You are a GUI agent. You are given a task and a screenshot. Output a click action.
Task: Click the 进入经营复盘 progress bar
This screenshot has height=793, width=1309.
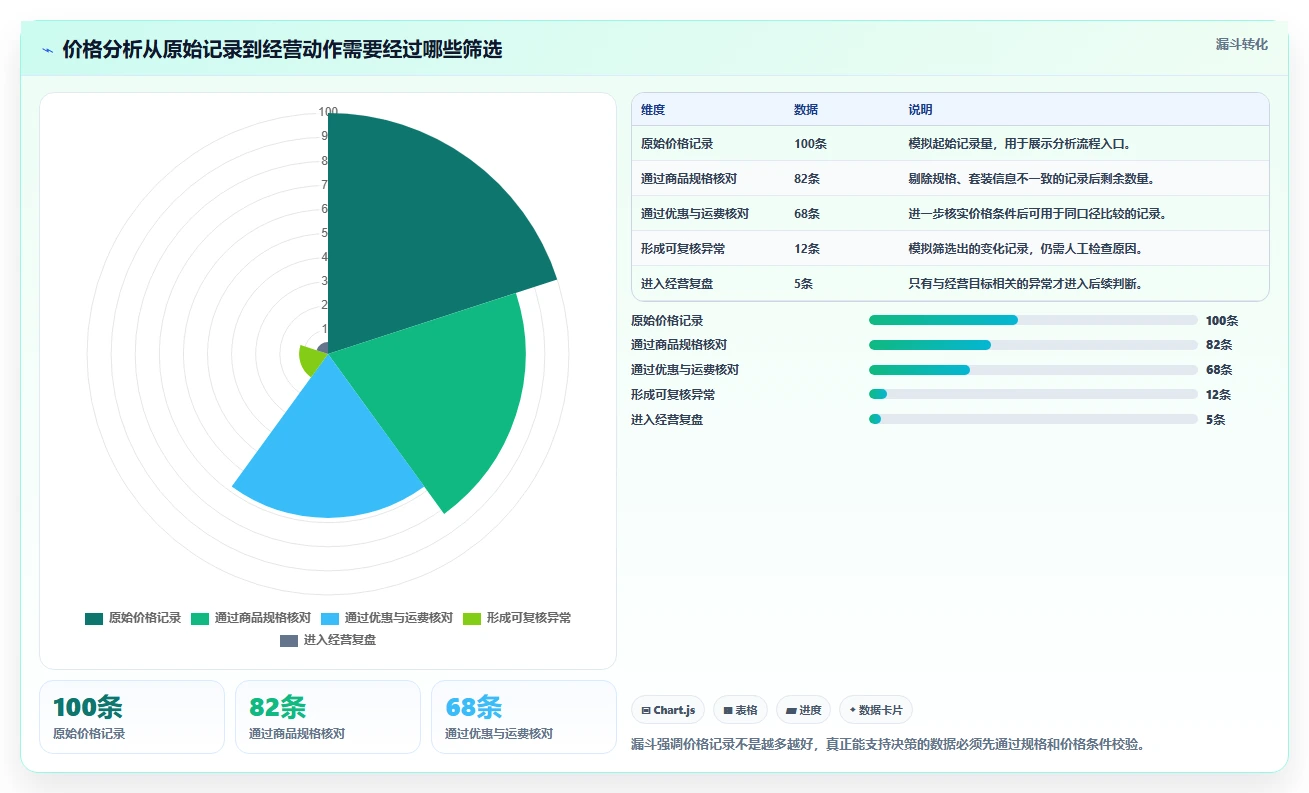[x=1033, y=419]
